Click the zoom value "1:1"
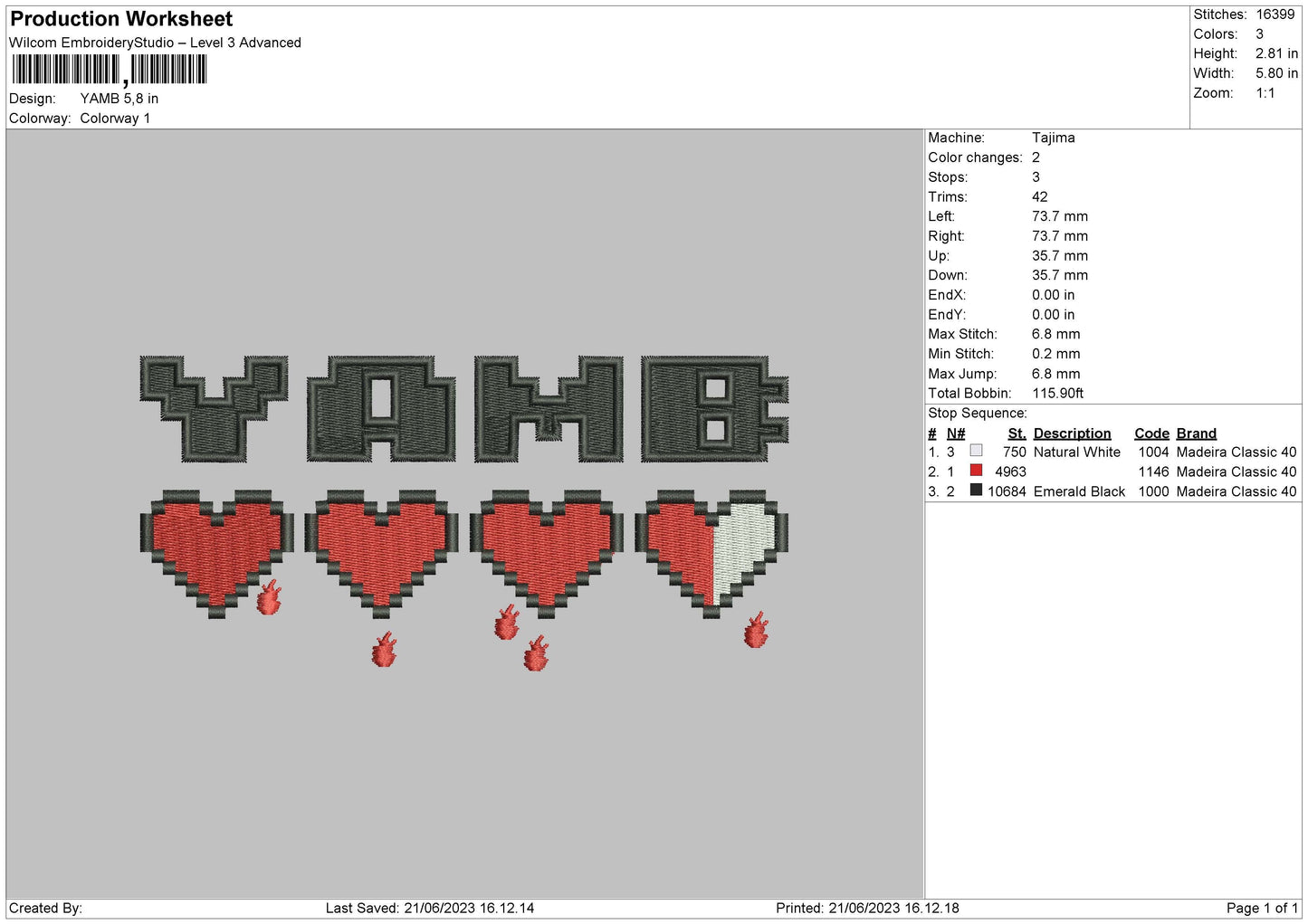The image size is (1308, 924). pos(1265,93)
